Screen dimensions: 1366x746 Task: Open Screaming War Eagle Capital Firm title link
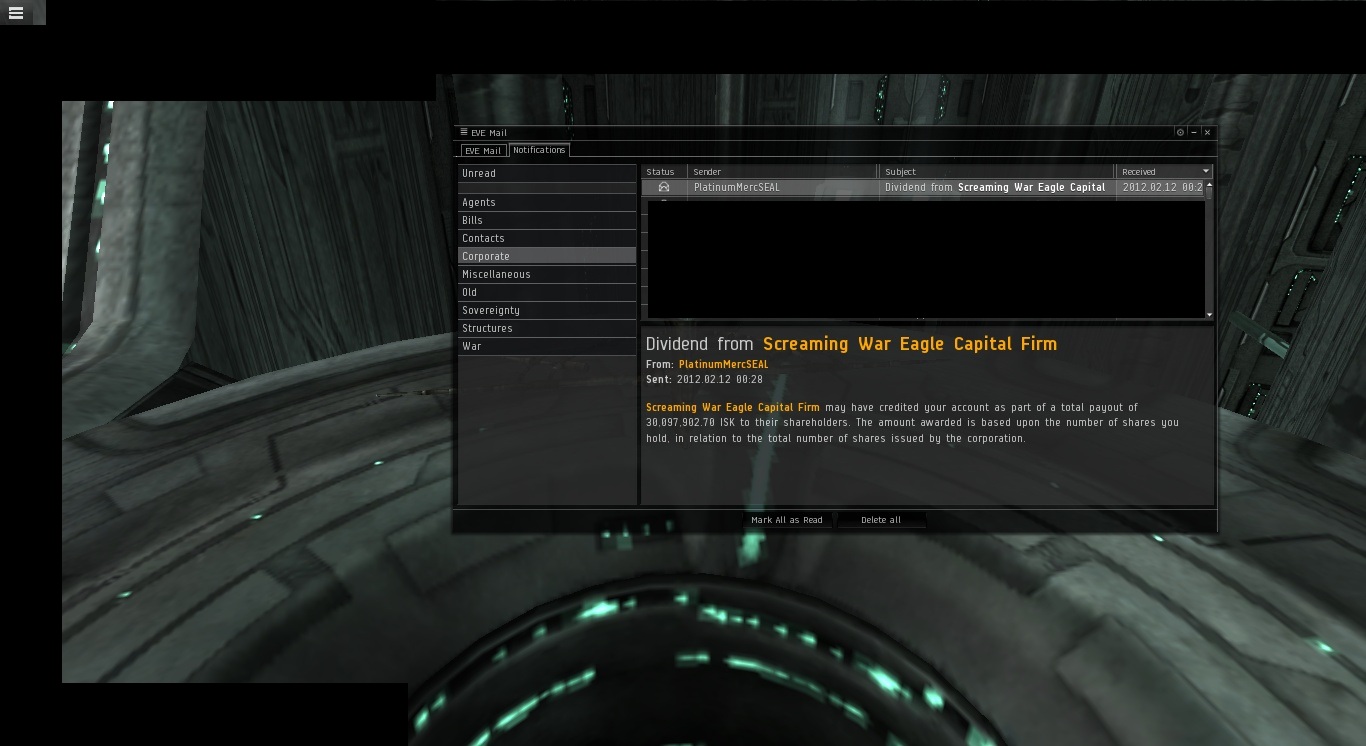(910, 344)
